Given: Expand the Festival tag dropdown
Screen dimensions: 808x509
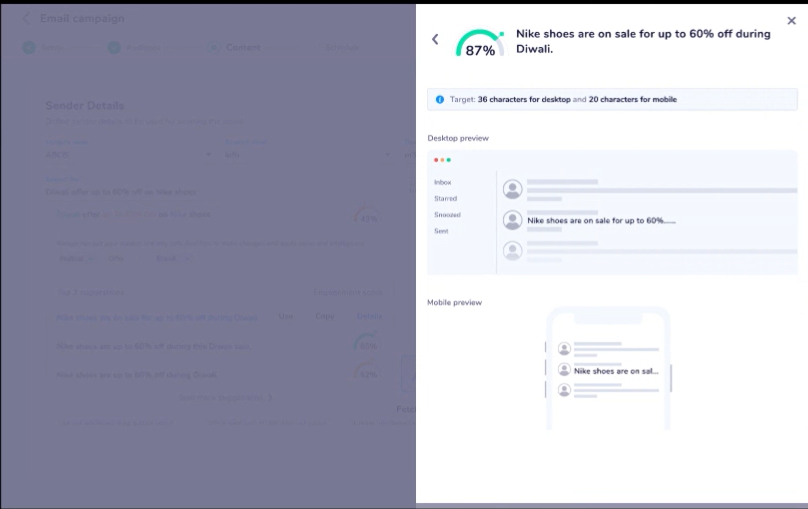Looking at the screenshot, I should [76, 258].
